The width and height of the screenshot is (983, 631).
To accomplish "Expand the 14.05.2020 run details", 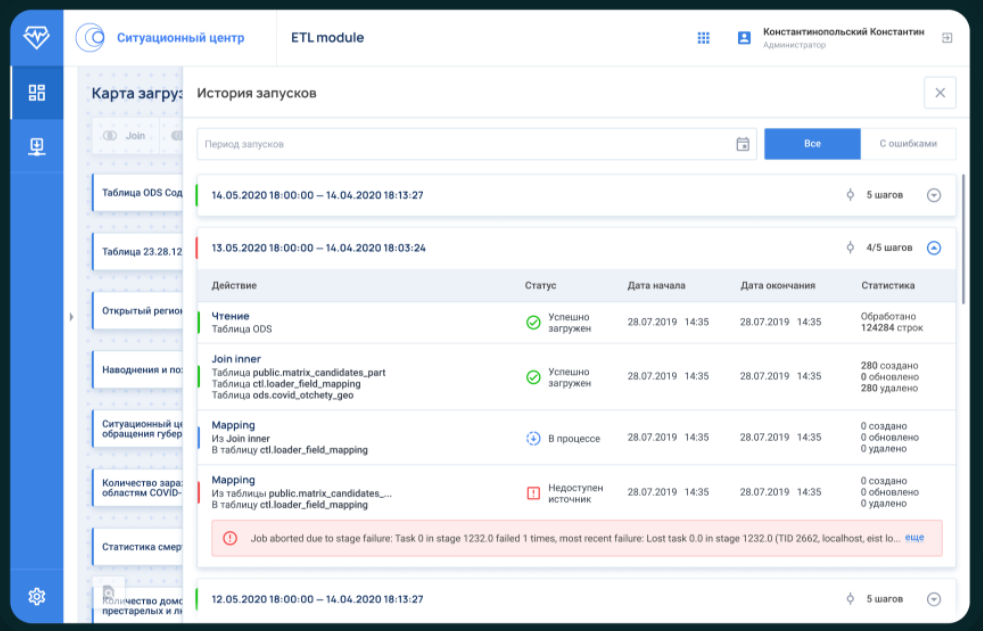I will pyautogui.click(x=934, y=195).
